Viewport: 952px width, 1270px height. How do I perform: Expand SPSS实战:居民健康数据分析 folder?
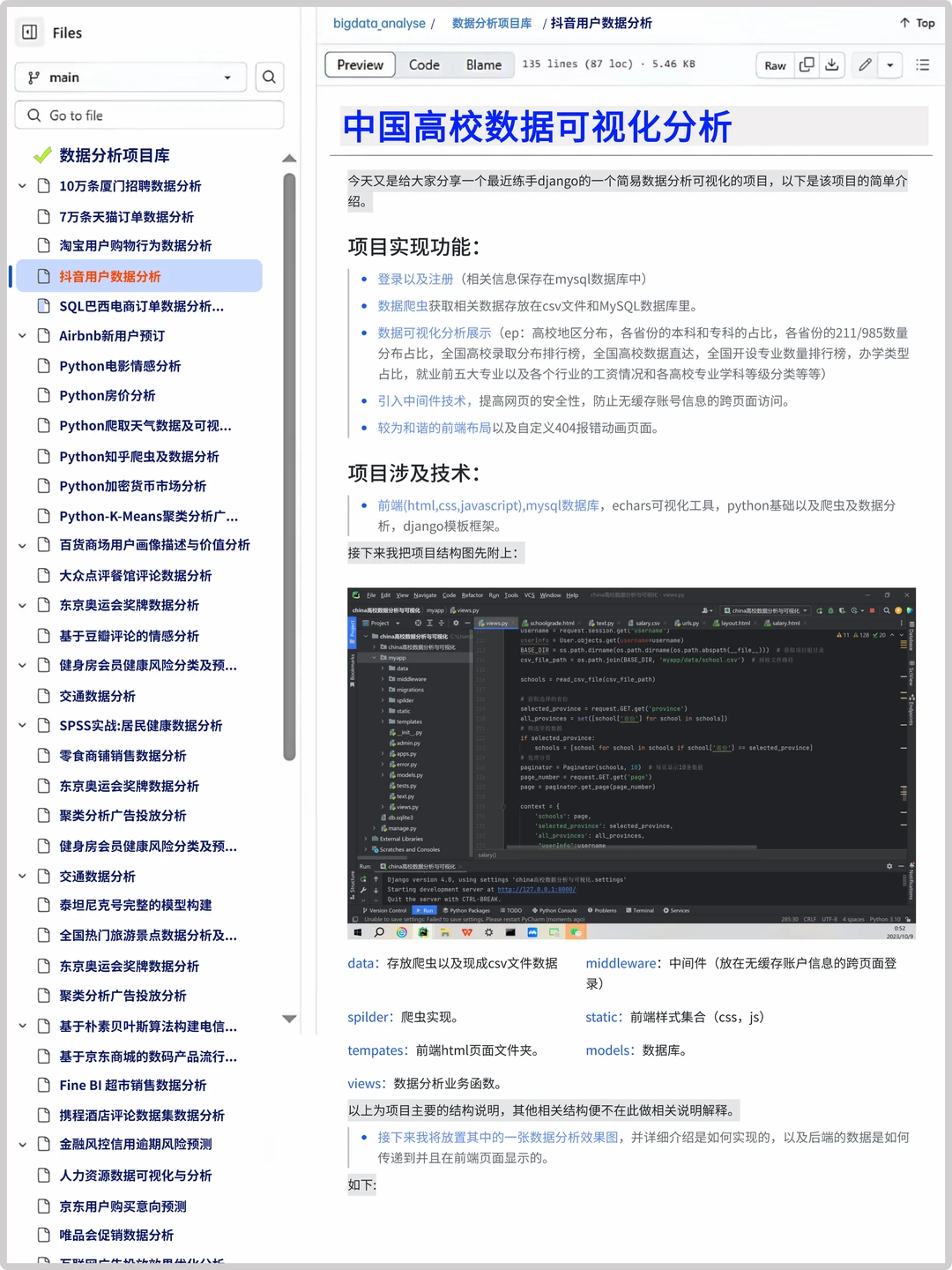[x=22, y=725]
